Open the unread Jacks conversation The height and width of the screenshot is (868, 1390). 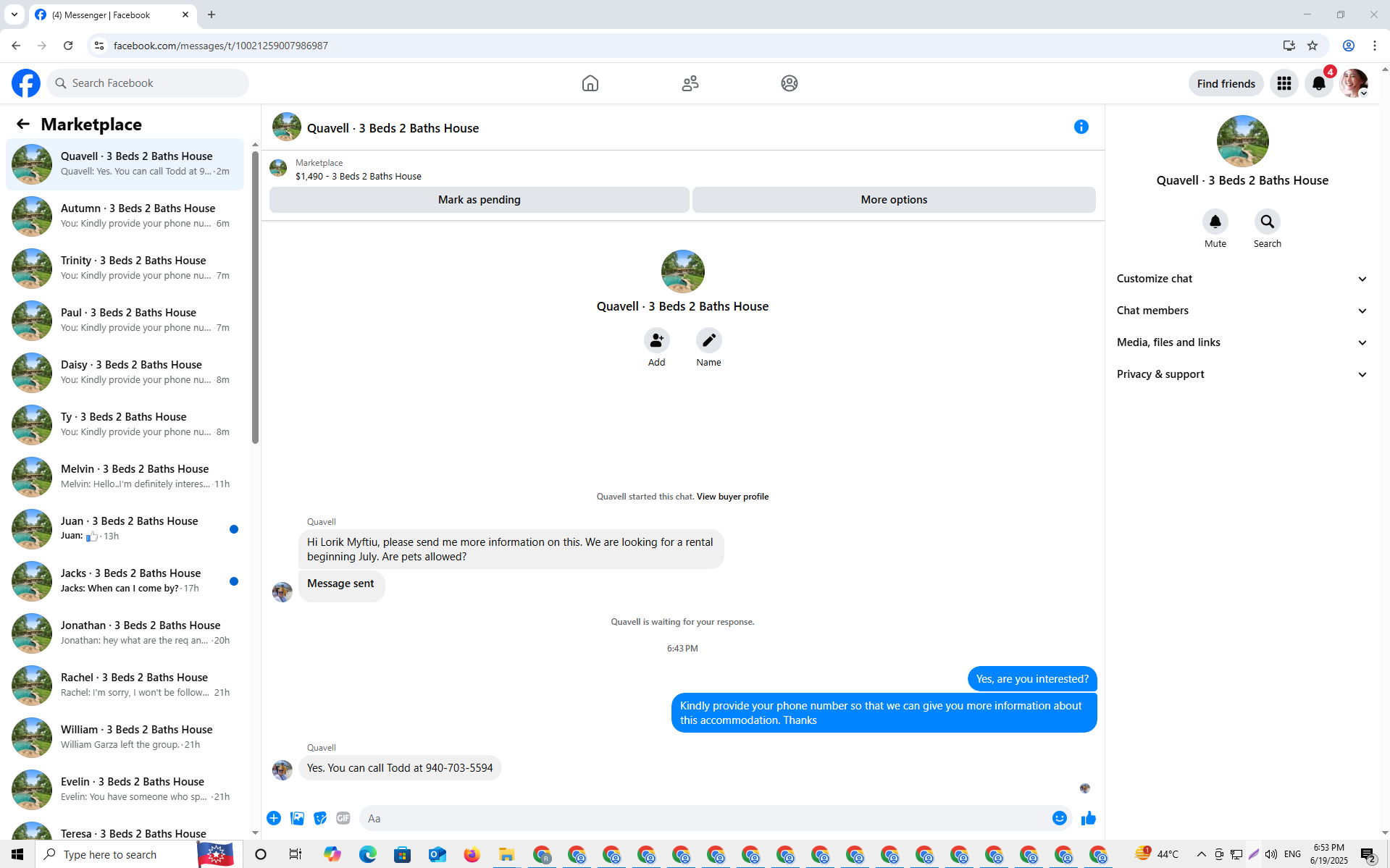tap(125, 581)
